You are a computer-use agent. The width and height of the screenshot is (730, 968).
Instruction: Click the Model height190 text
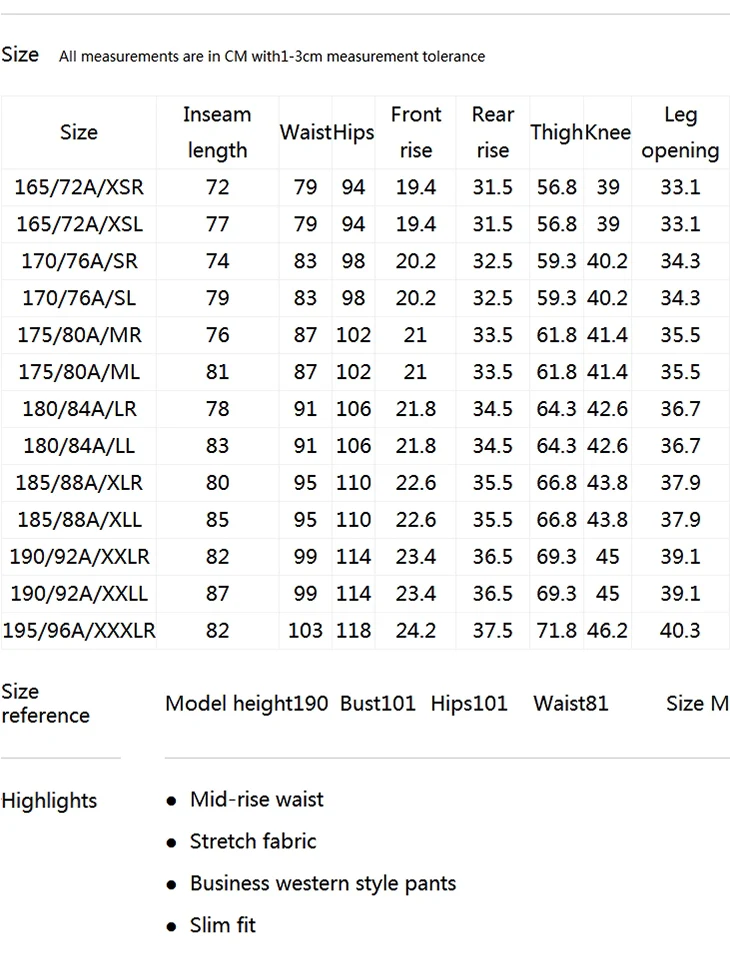[x=246, y=704]
